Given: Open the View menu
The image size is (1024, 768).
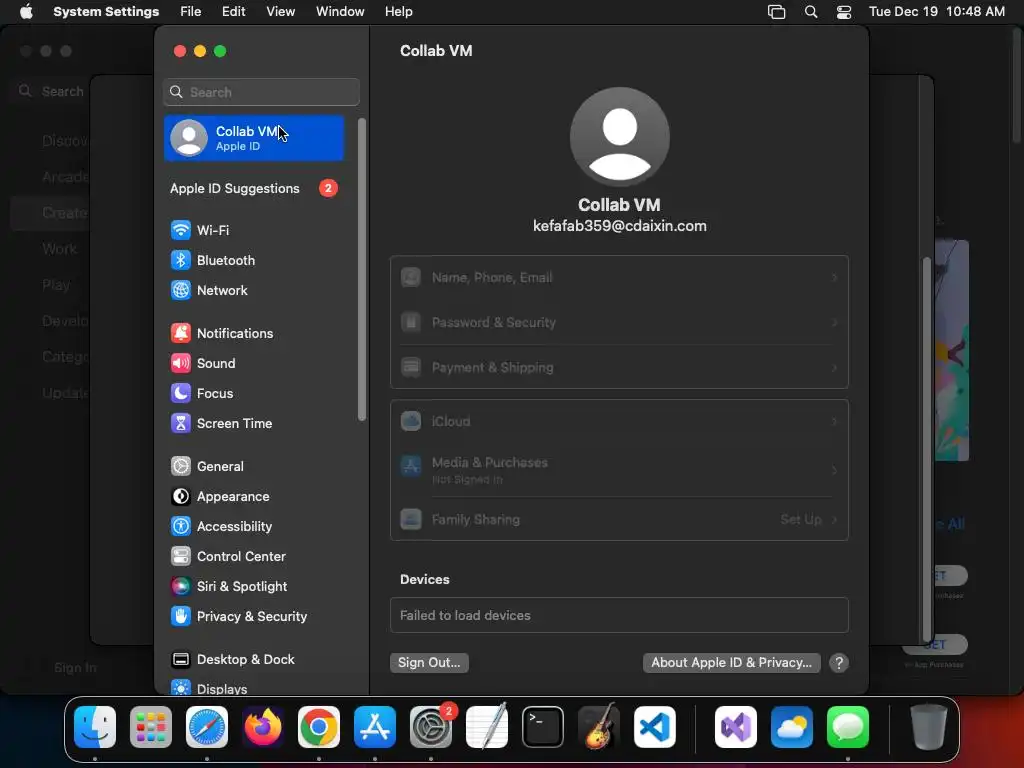Looking at the screenshot, I should pos(281,12).
